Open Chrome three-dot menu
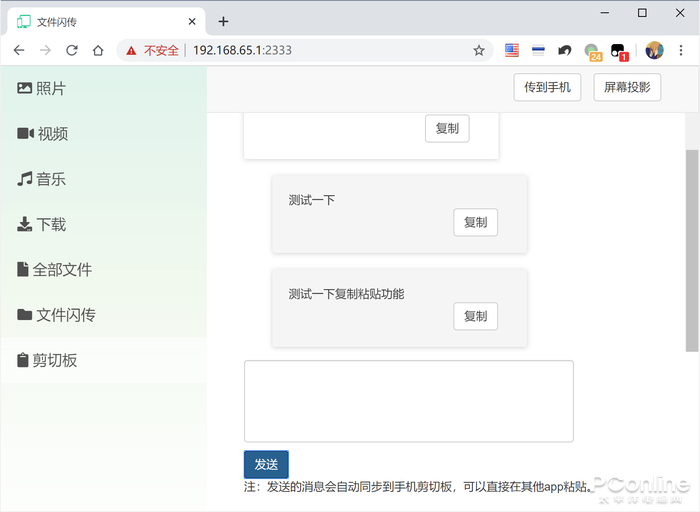 pyautogui.click(x=681, y=50)
